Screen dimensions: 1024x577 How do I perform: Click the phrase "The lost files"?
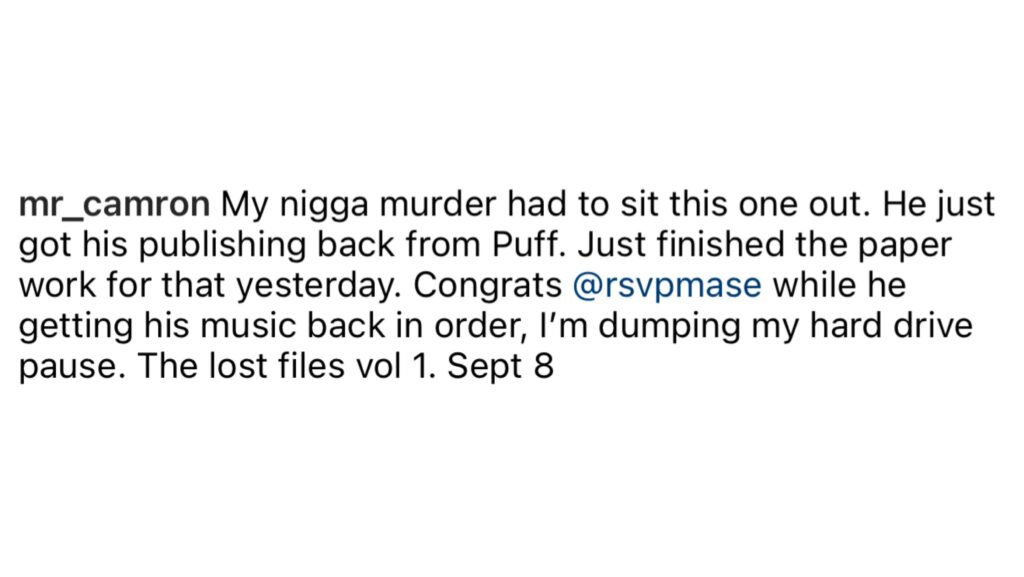(241, 366)
